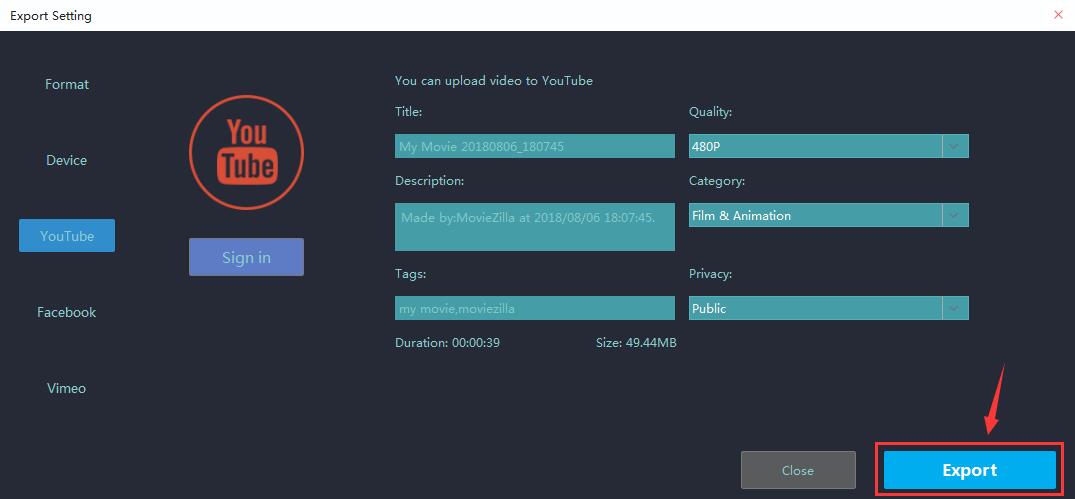Open the Privacy dropdown set to Public
This screenshot has width=1075, height=499.
[x=829, y=308]
